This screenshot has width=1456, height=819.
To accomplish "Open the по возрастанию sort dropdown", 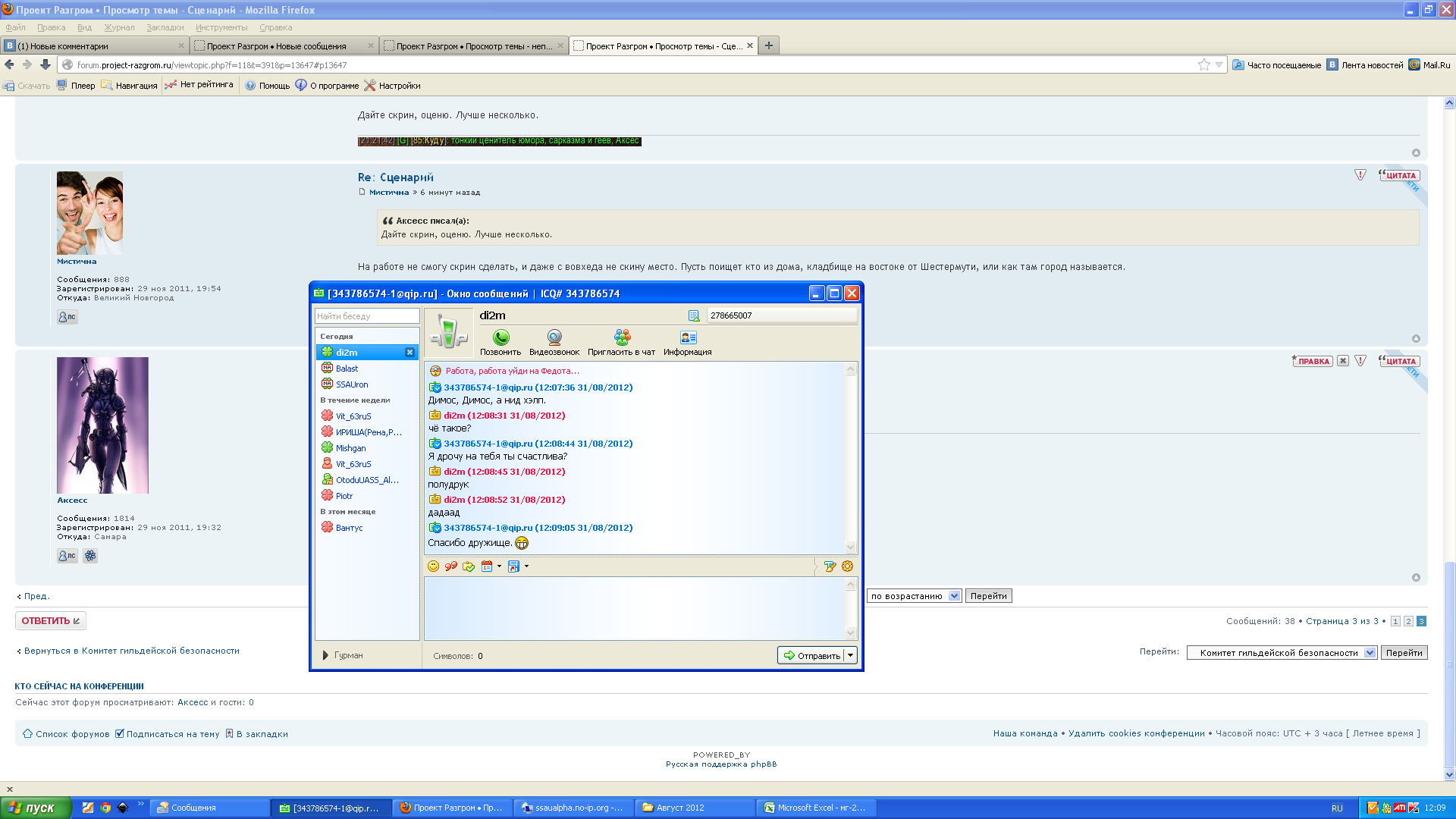I will [954, 596].
